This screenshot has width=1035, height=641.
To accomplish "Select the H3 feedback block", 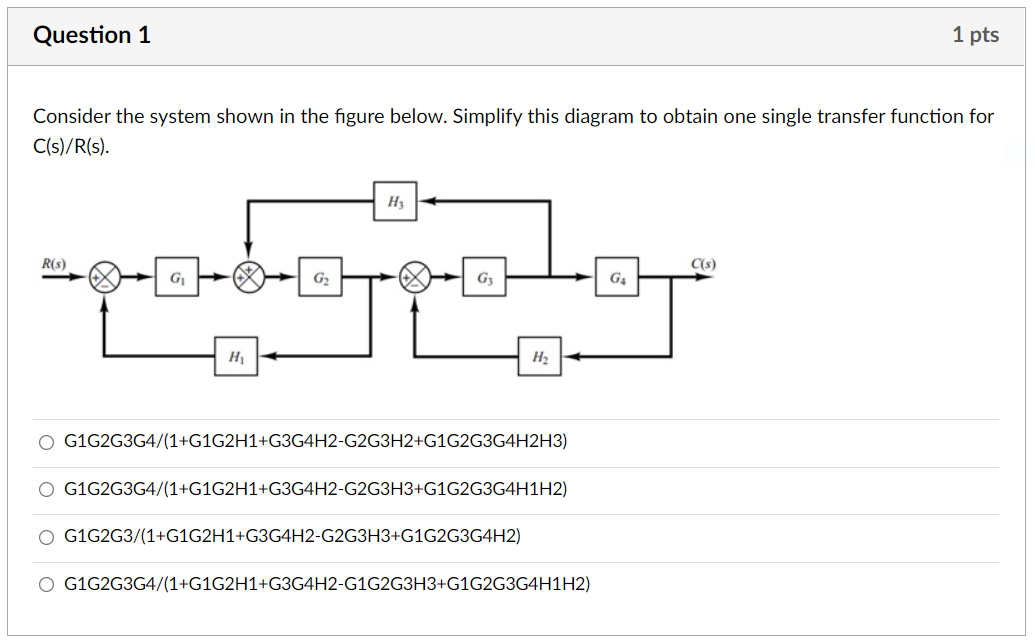I will pos(396,200).
